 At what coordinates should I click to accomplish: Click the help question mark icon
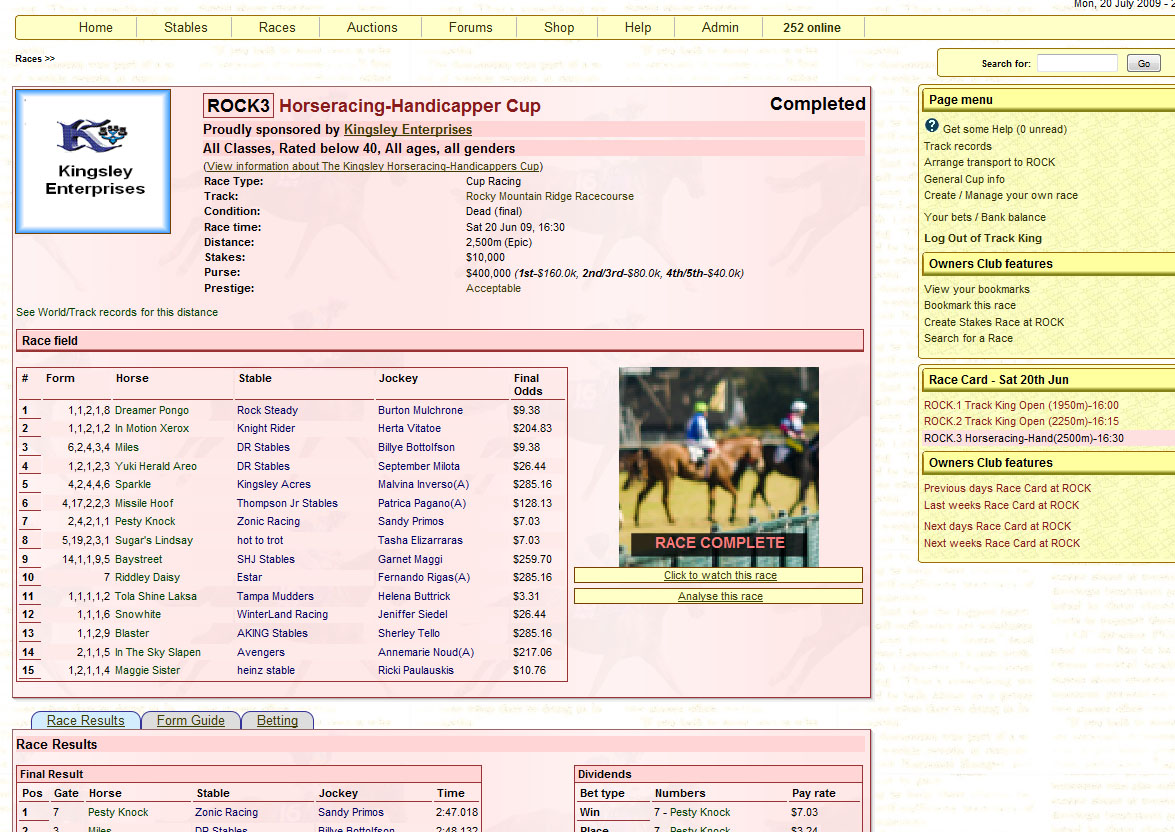click(932, 126)
